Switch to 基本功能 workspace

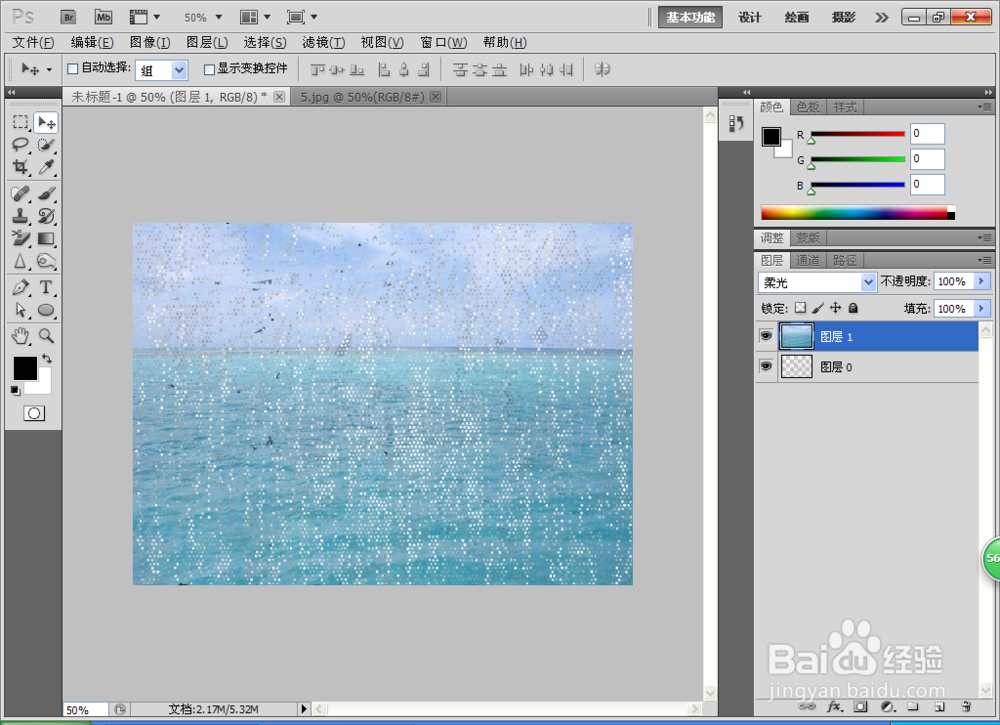click(x=690, y=17)
